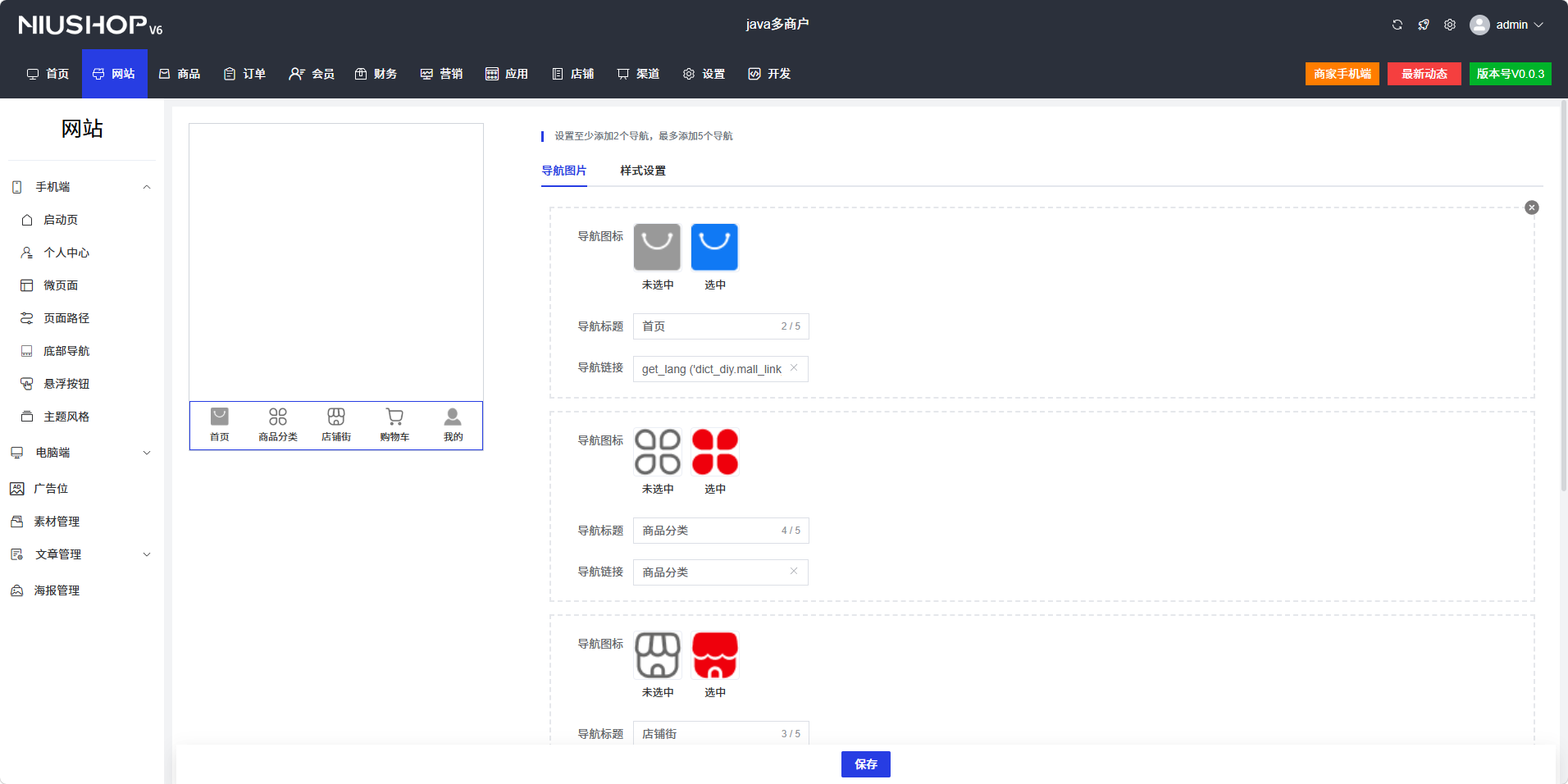Viewport: 1568px width, 784px height.
Task: Click the rocket icon in the top bar
Action: point(1424,25)
